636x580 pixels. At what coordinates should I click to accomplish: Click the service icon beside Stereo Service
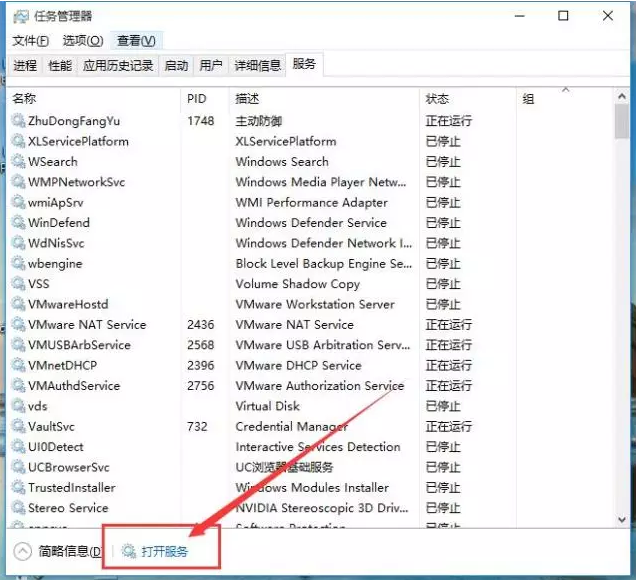[x=18, y=507]
